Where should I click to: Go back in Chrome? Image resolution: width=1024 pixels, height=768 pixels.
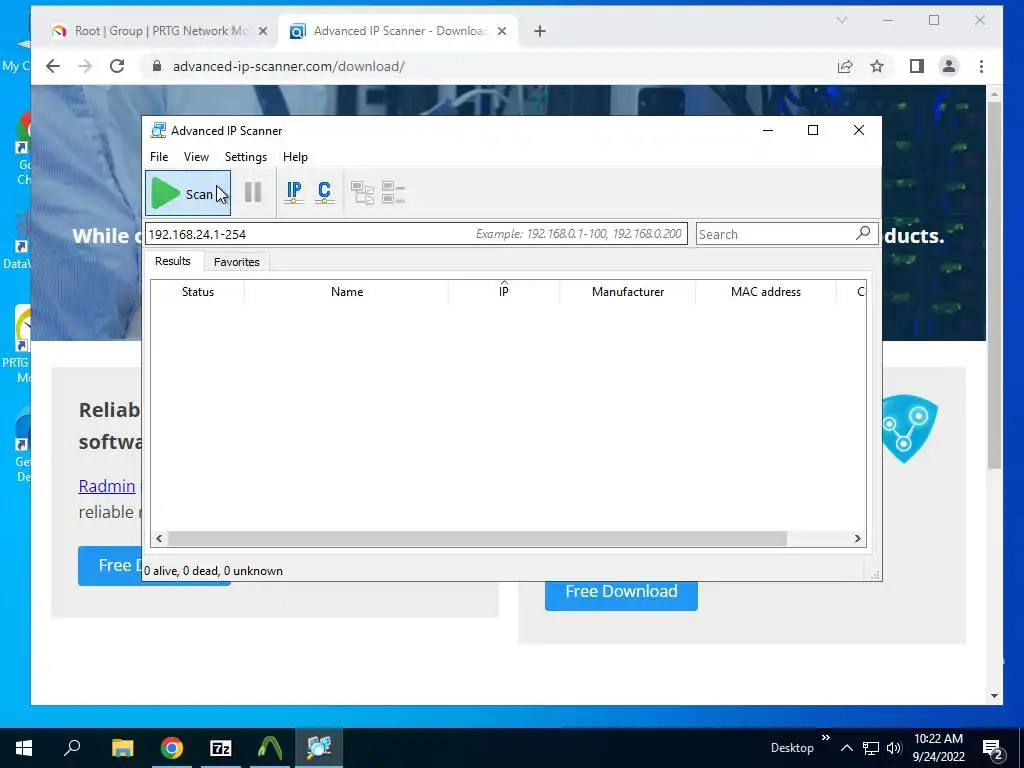coord(53,66)
